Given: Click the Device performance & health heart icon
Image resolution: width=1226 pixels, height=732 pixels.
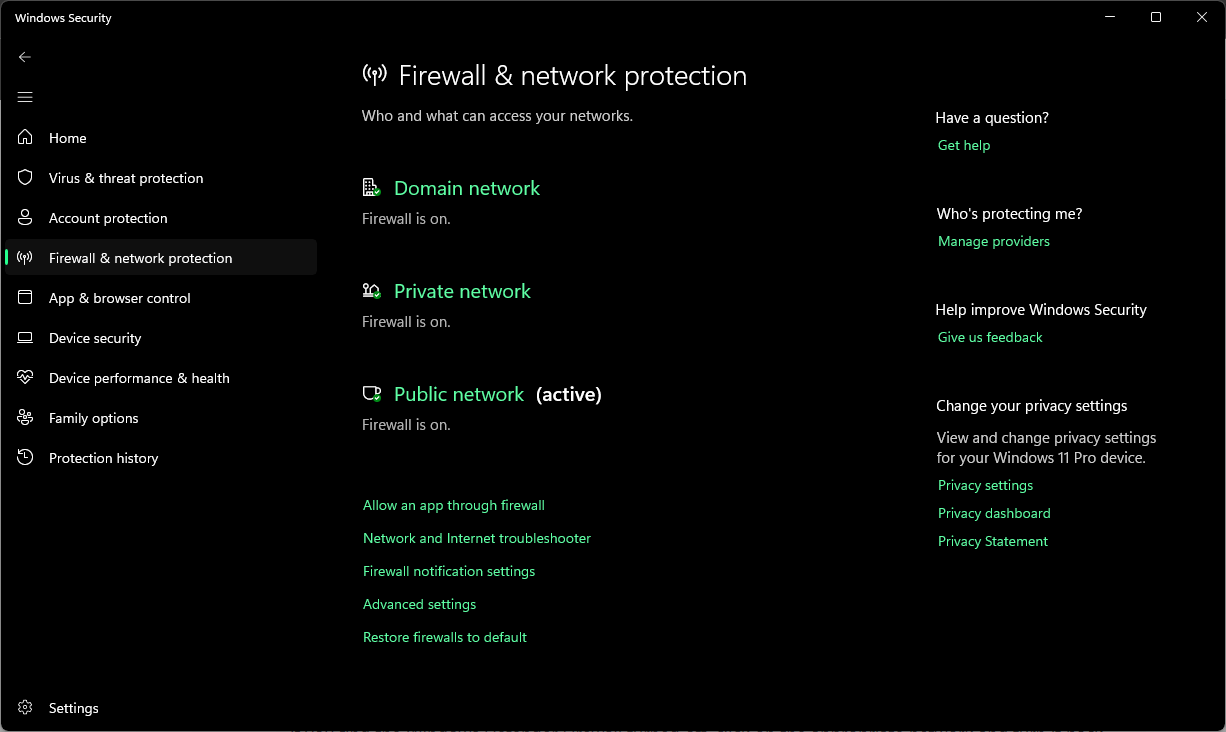Looking at the screenshot, I should pos(25,378).
